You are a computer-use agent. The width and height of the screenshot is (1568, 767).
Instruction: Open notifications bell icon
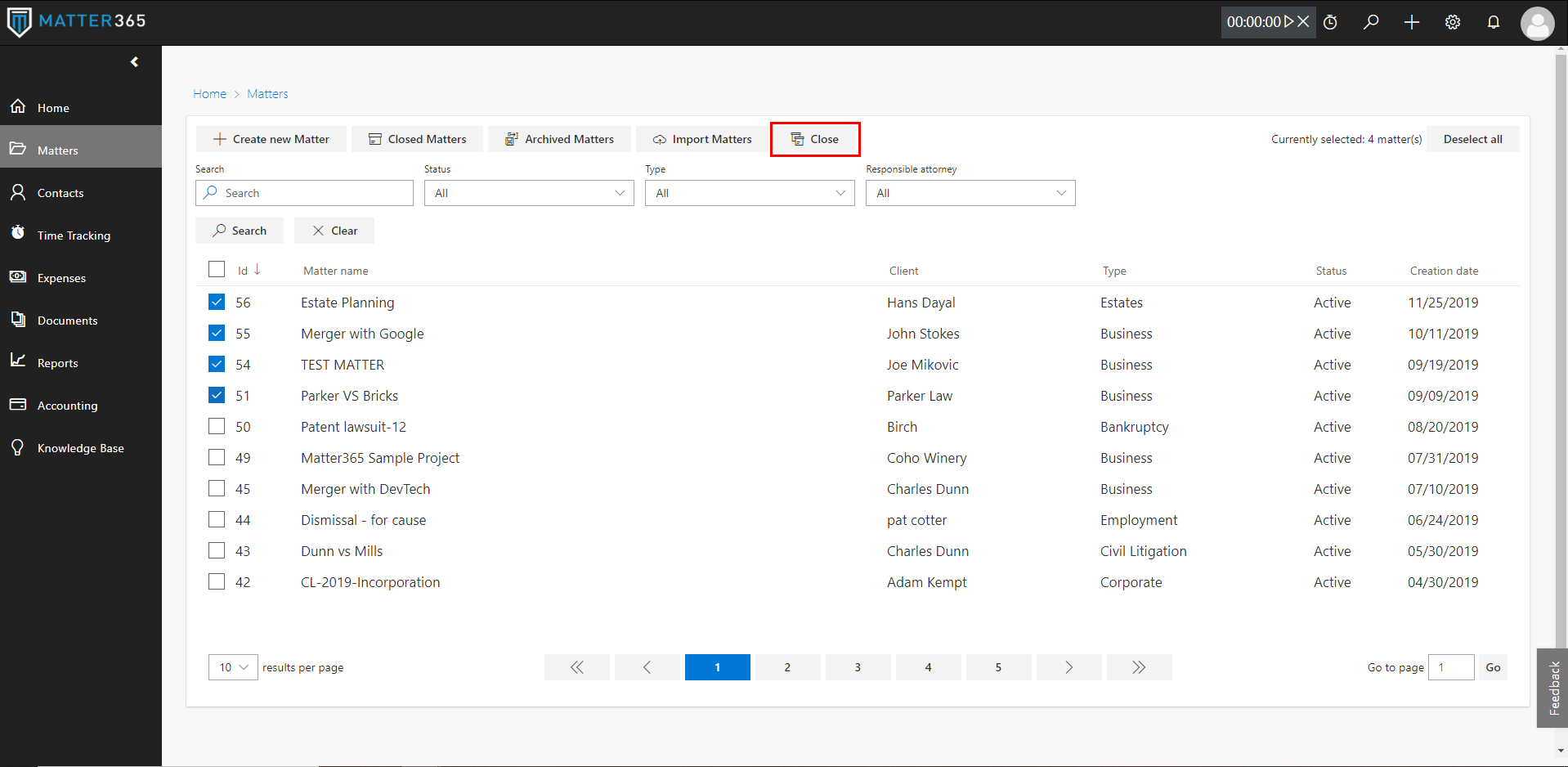(1494, 22)
